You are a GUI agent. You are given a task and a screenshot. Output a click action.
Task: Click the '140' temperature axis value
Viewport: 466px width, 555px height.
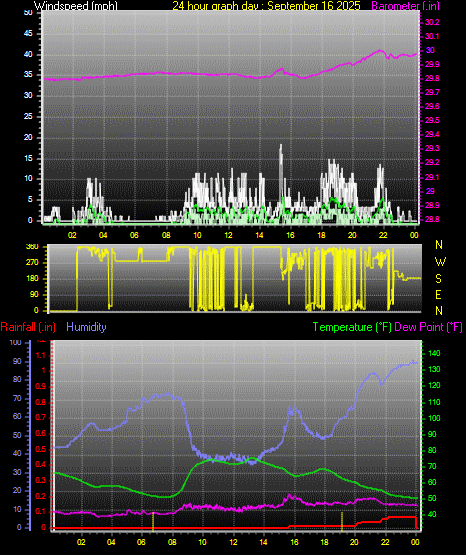(434, 353)
